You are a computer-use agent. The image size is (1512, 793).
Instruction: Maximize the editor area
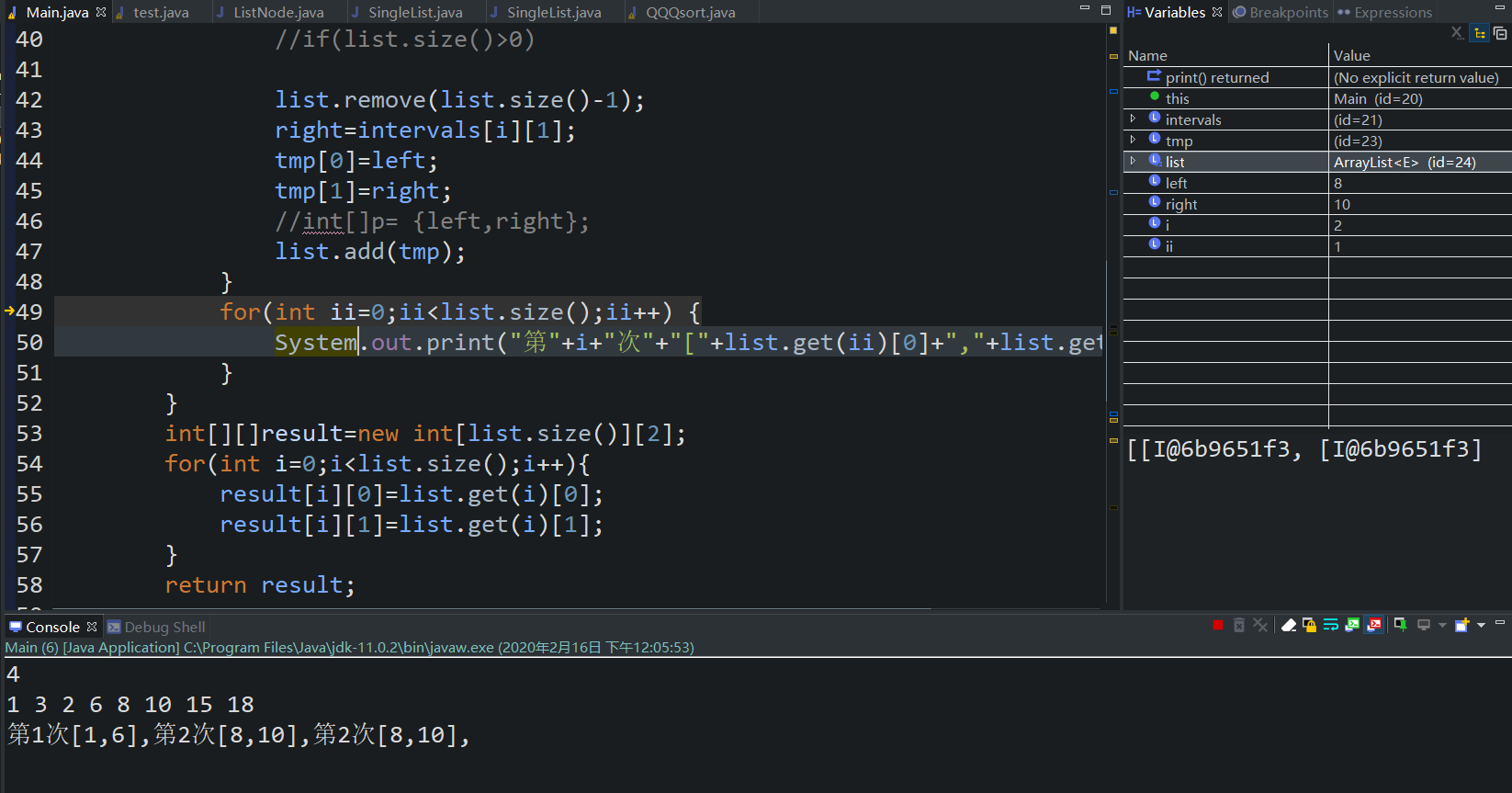click(x=1106, y=8)
